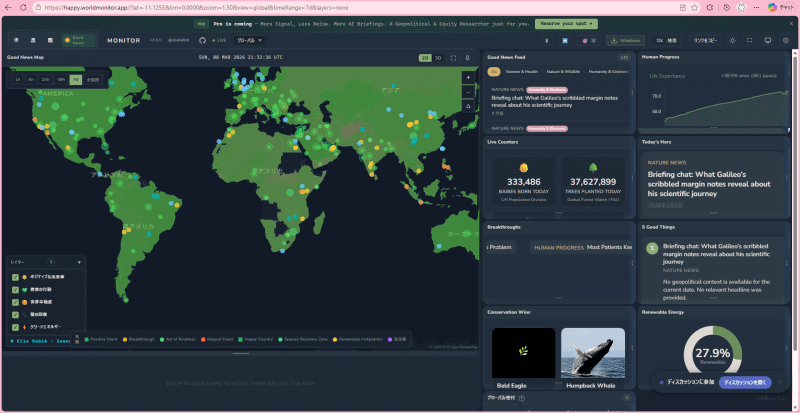Open the search box in header
The width and height of the screenshot is (800, 413).
click(667, 40)
